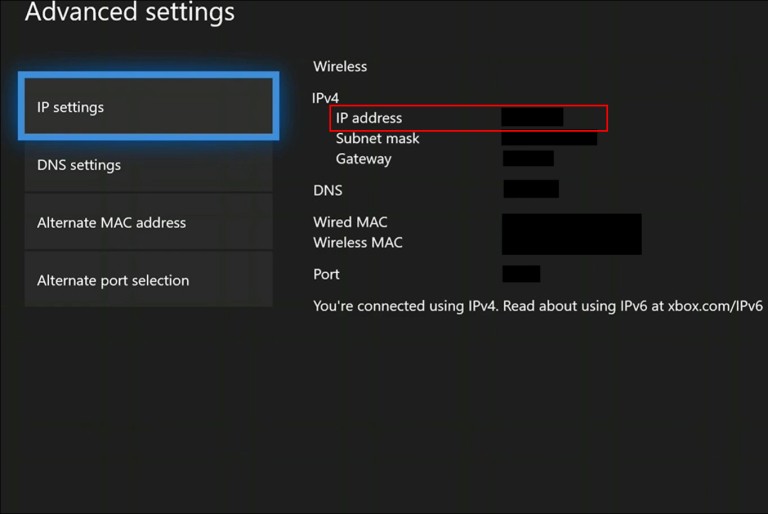The height and width of the screenshot is (514, 768).
Task: Click the Gateway label
Action: click(x=363, y=159)
